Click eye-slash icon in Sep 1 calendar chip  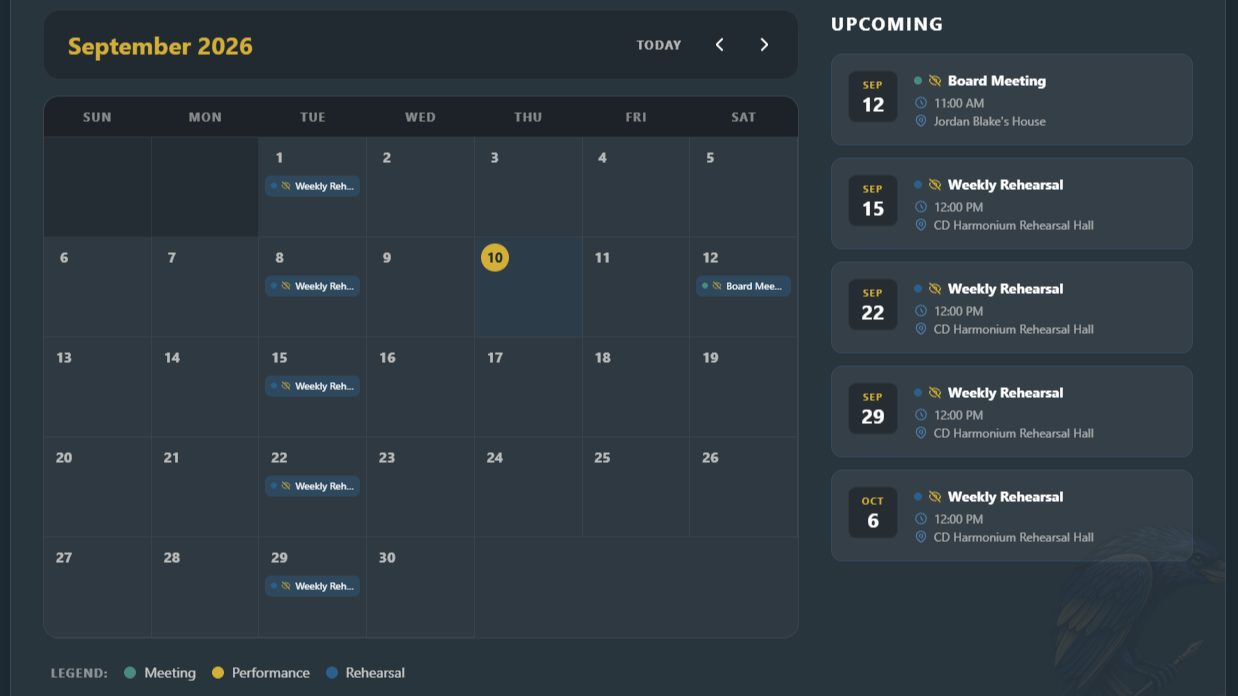pos(285,186)
